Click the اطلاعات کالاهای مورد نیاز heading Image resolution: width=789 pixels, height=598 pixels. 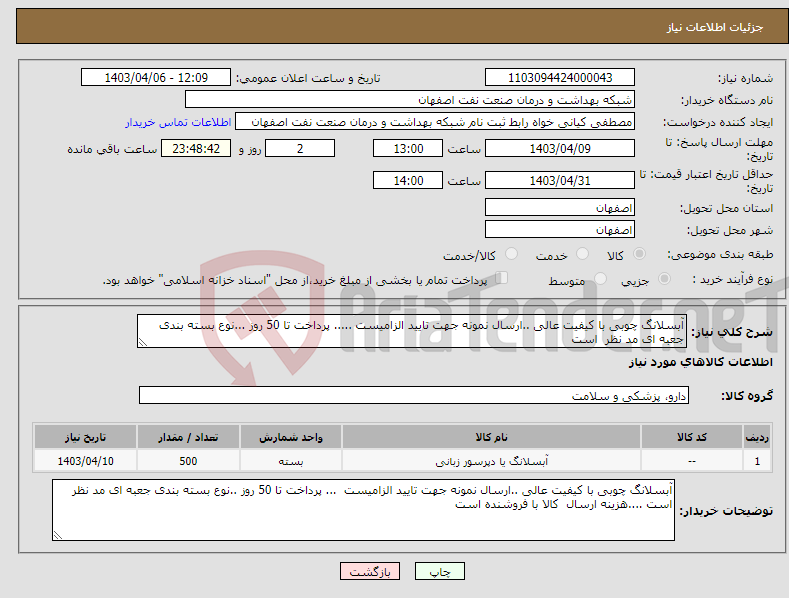(x=700, y=362)
